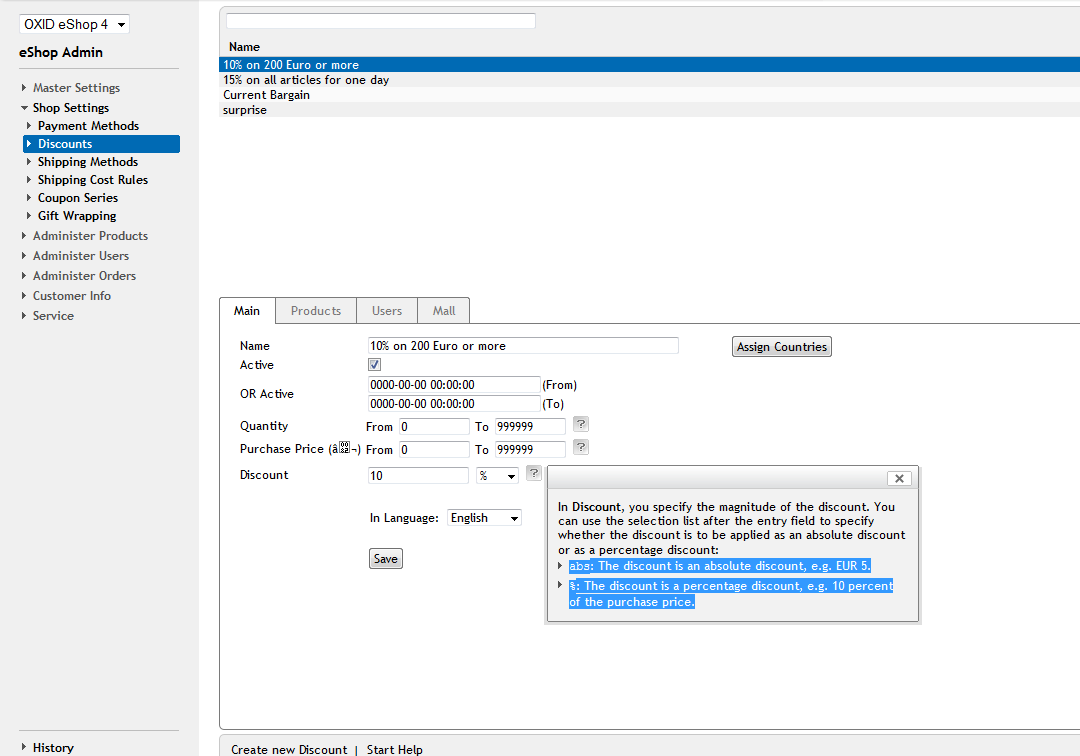
Task: Switch to the Users tab
Action: tap(387, 311)
